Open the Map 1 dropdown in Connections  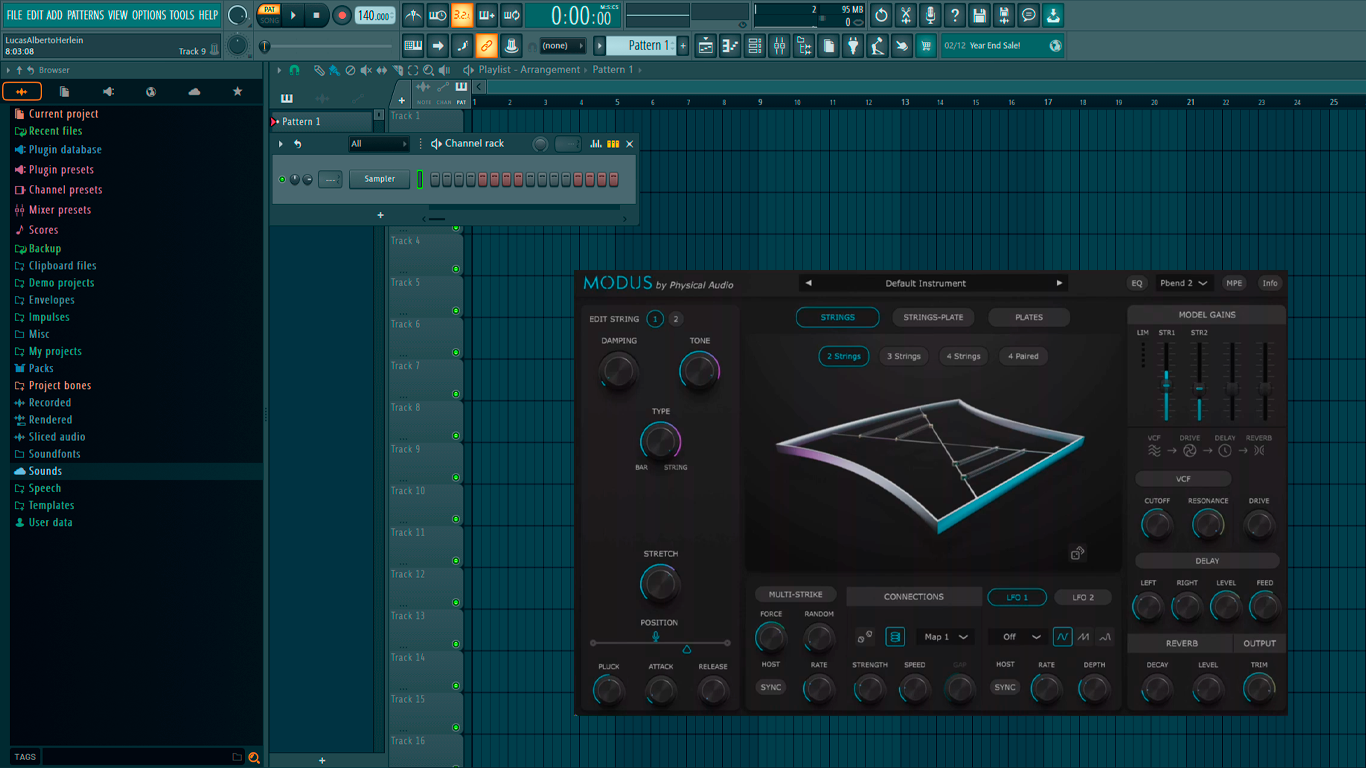(946, 637)
